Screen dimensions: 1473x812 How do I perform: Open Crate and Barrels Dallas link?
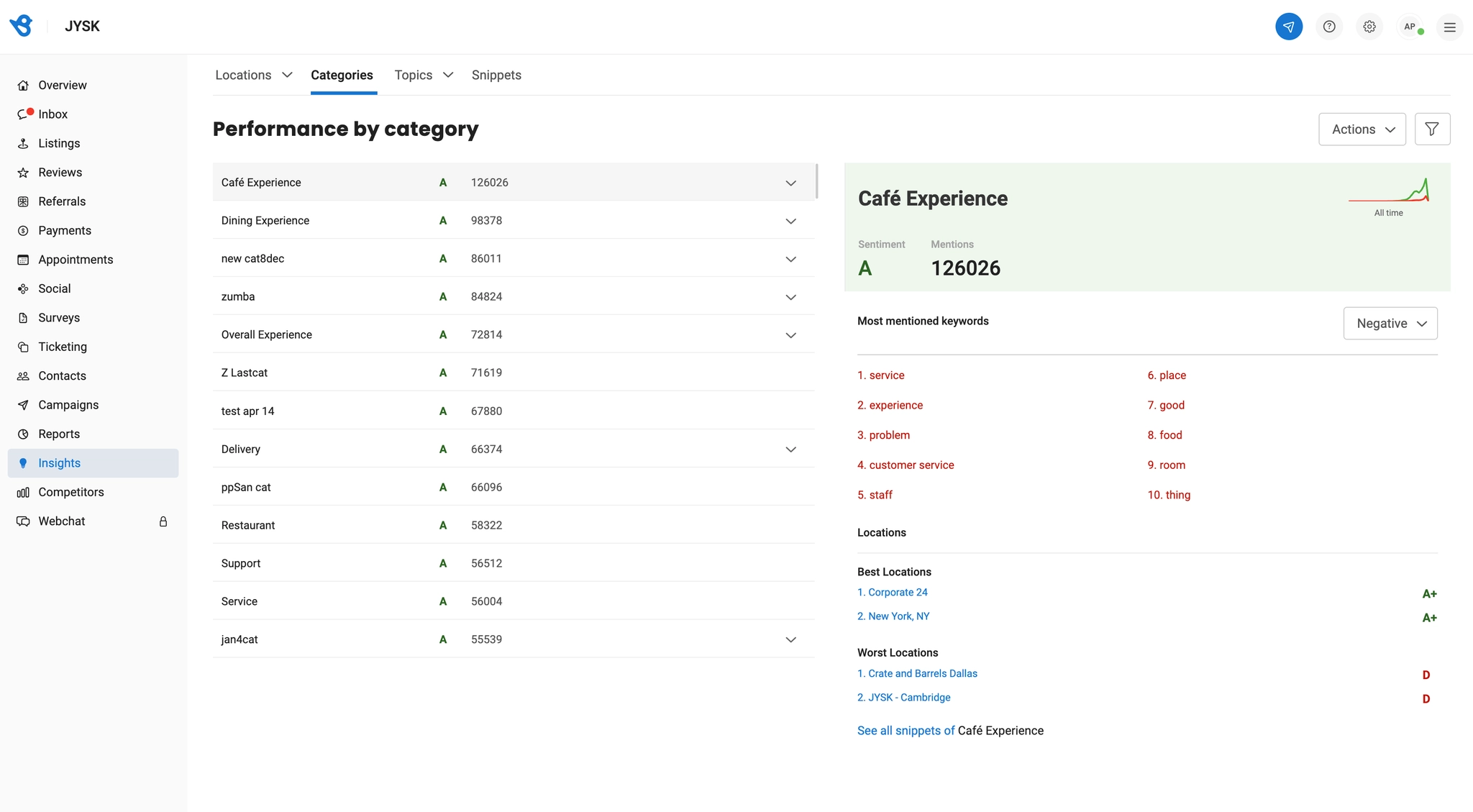pyautogui.click(x=917, y=674)
